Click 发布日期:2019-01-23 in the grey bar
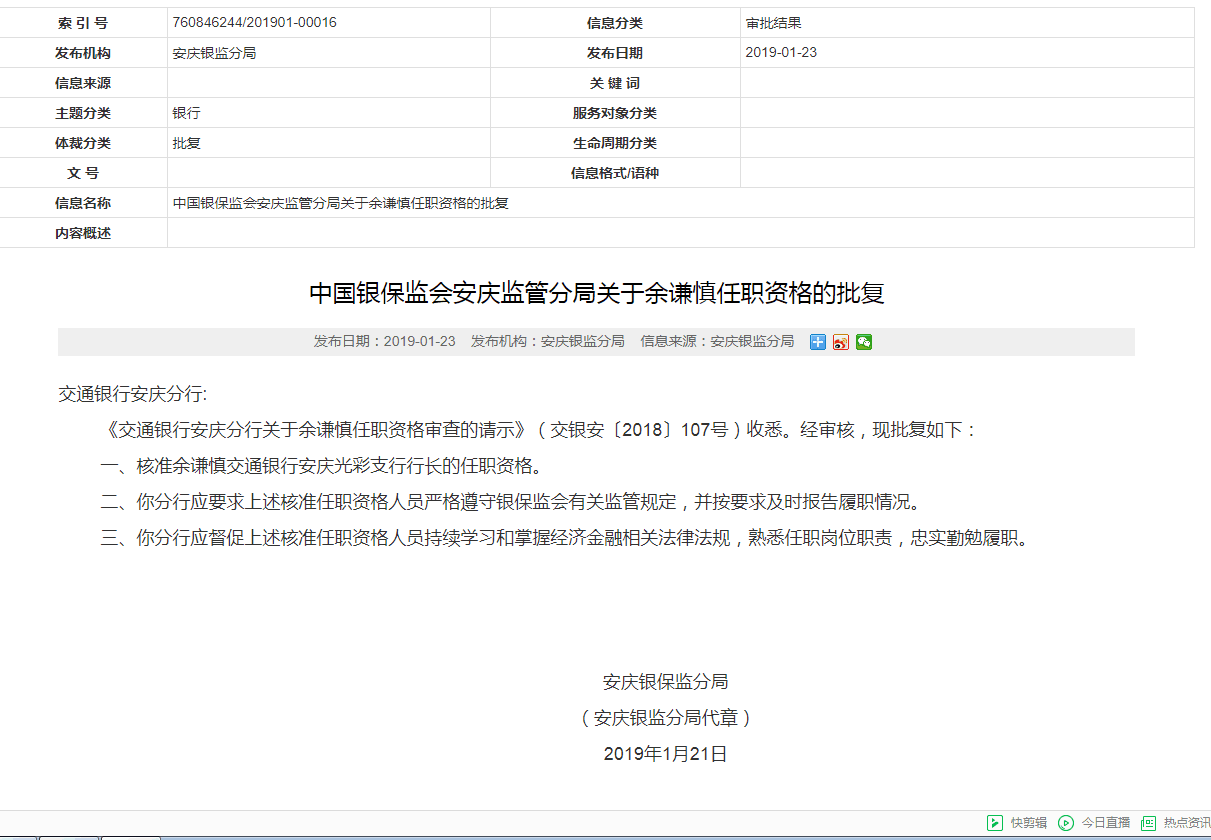1211x840 pixels. (x=384, y=342)
